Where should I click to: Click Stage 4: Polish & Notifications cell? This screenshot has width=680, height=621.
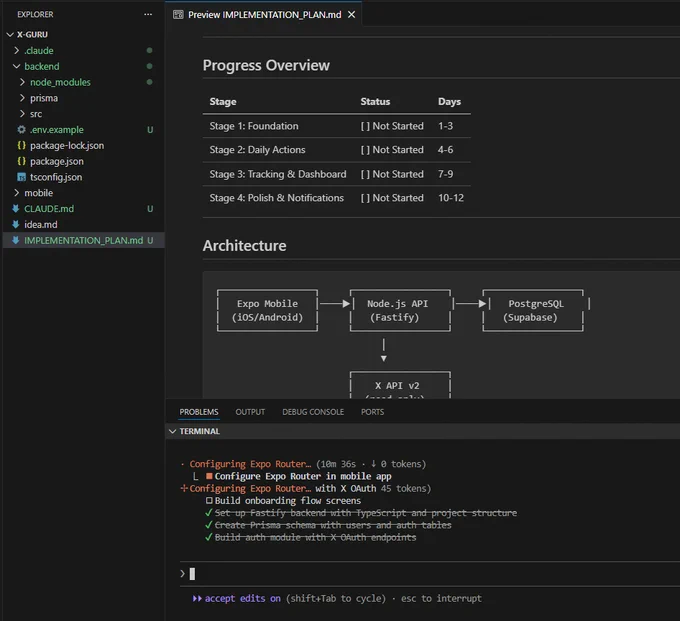point(276,198)
